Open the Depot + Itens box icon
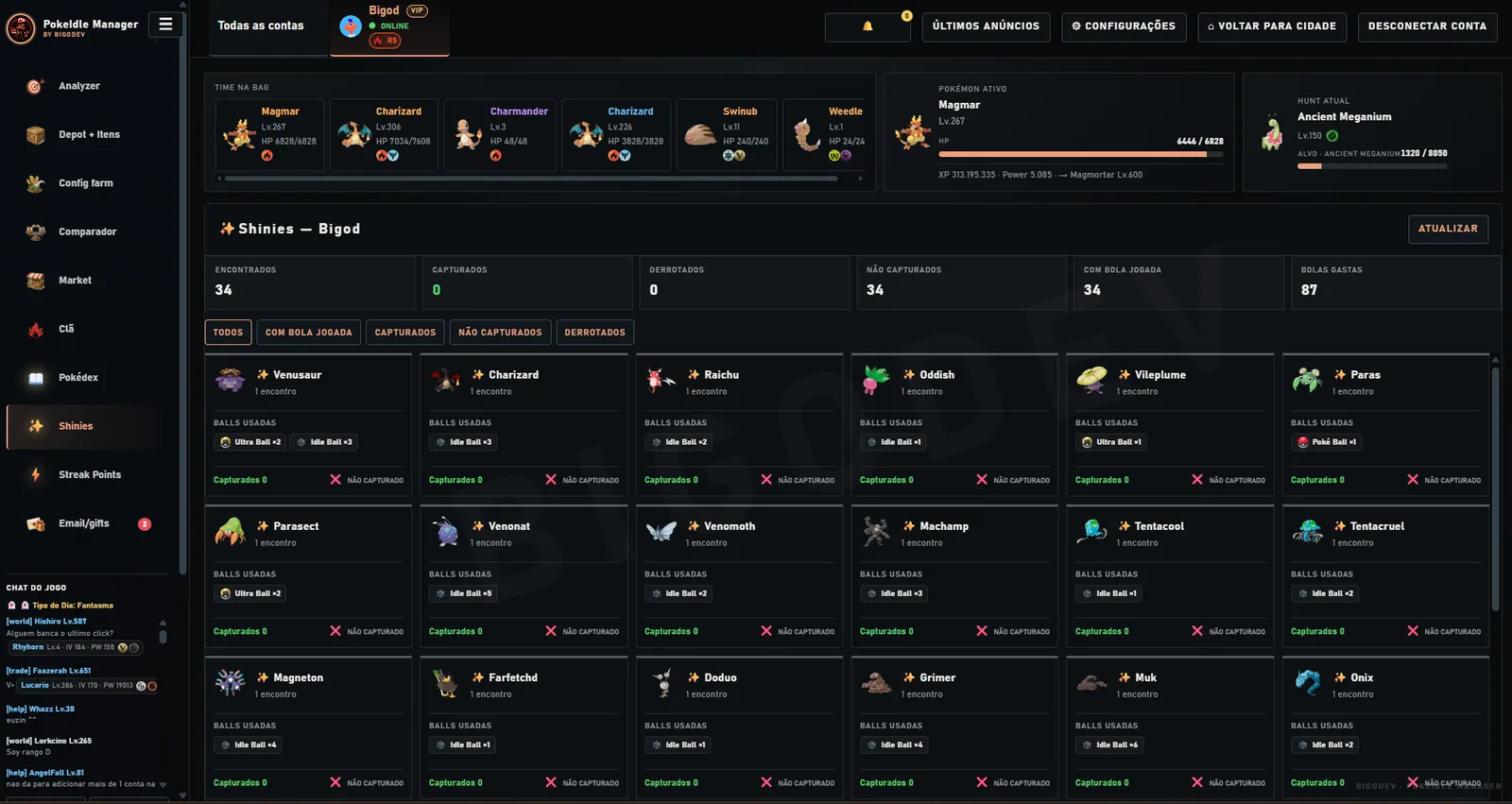Image resolution: width=1512 pixels, height=804 pixels. (x=35, y=135)
